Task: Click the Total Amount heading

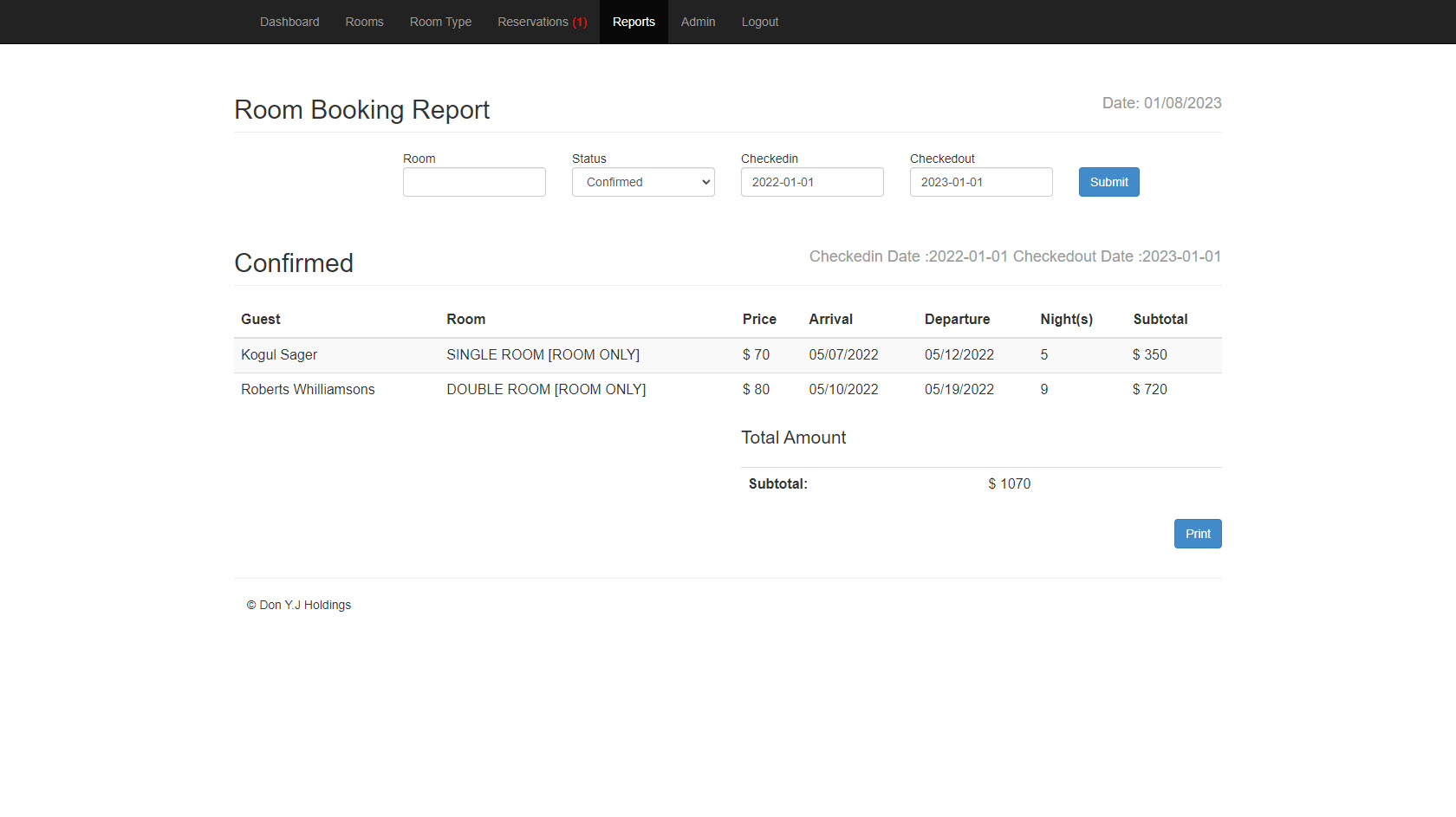Action: 794,438
